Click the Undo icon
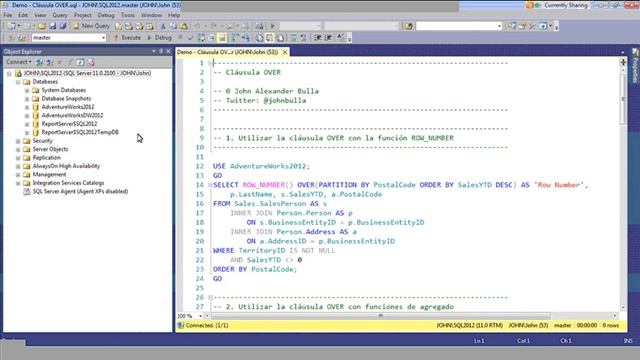640x360 pixels. (x=197, y=26)
